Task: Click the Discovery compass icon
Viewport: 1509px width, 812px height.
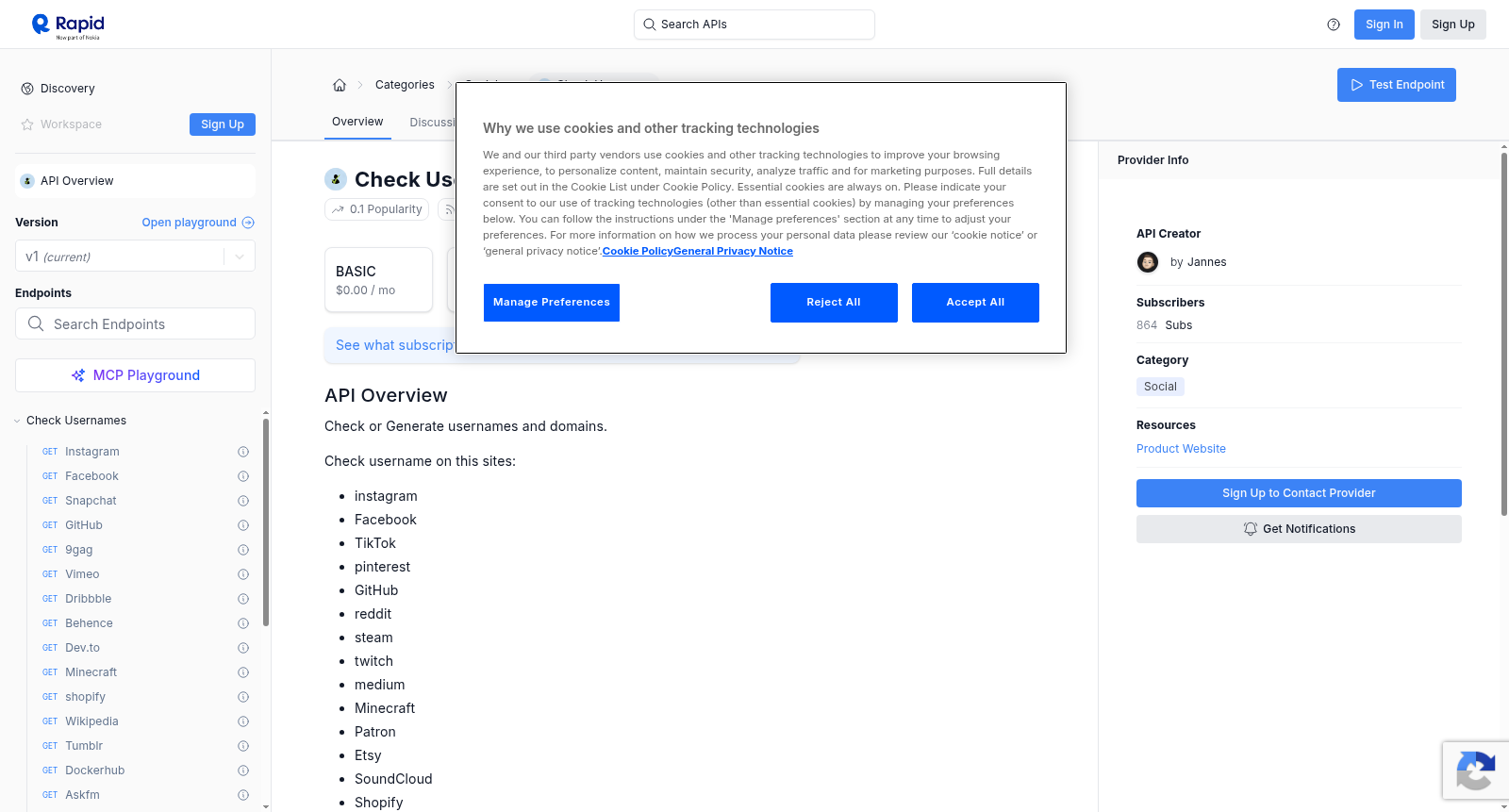Action: [27, 89]
